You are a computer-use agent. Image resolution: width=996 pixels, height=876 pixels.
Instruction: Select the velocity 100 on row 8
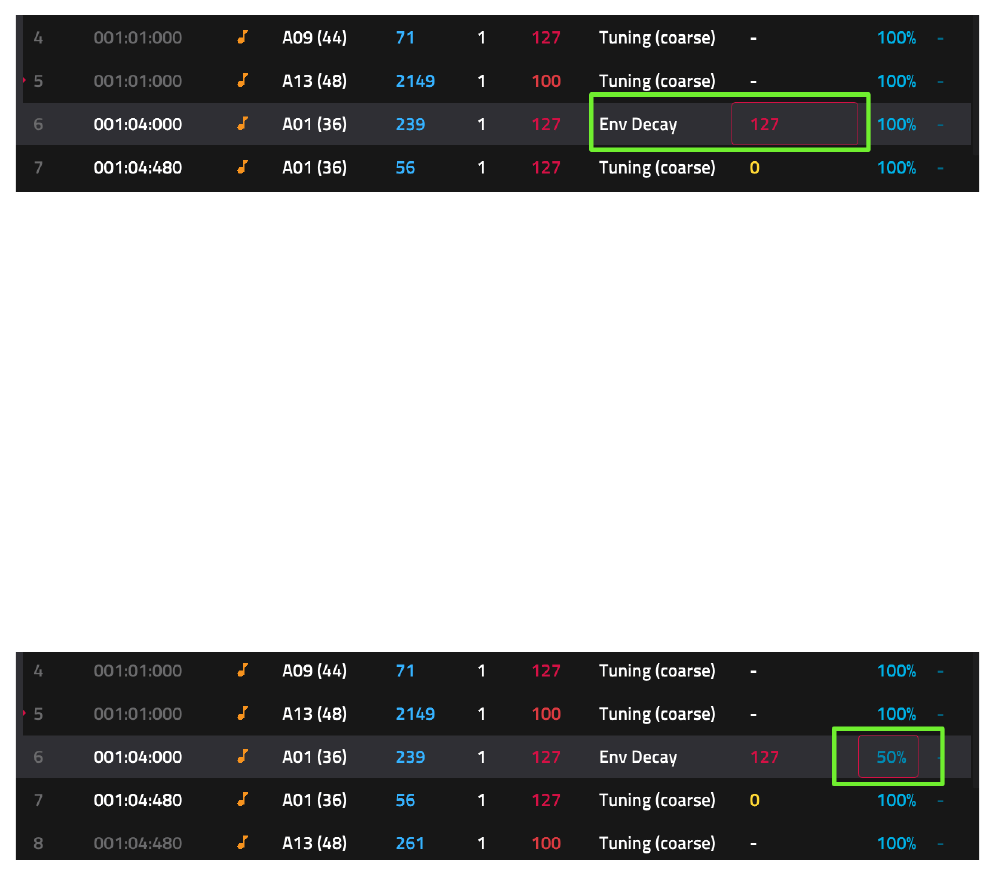click(x=546, y=843)
